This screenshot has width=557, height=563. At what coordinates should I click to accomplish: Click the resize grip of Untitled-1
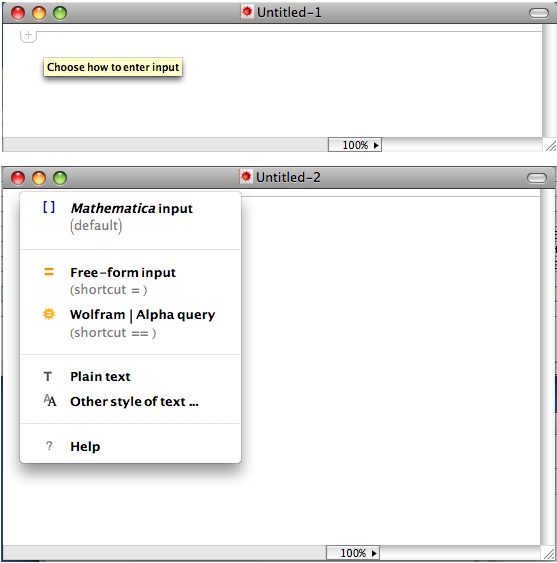click(550, 145)
